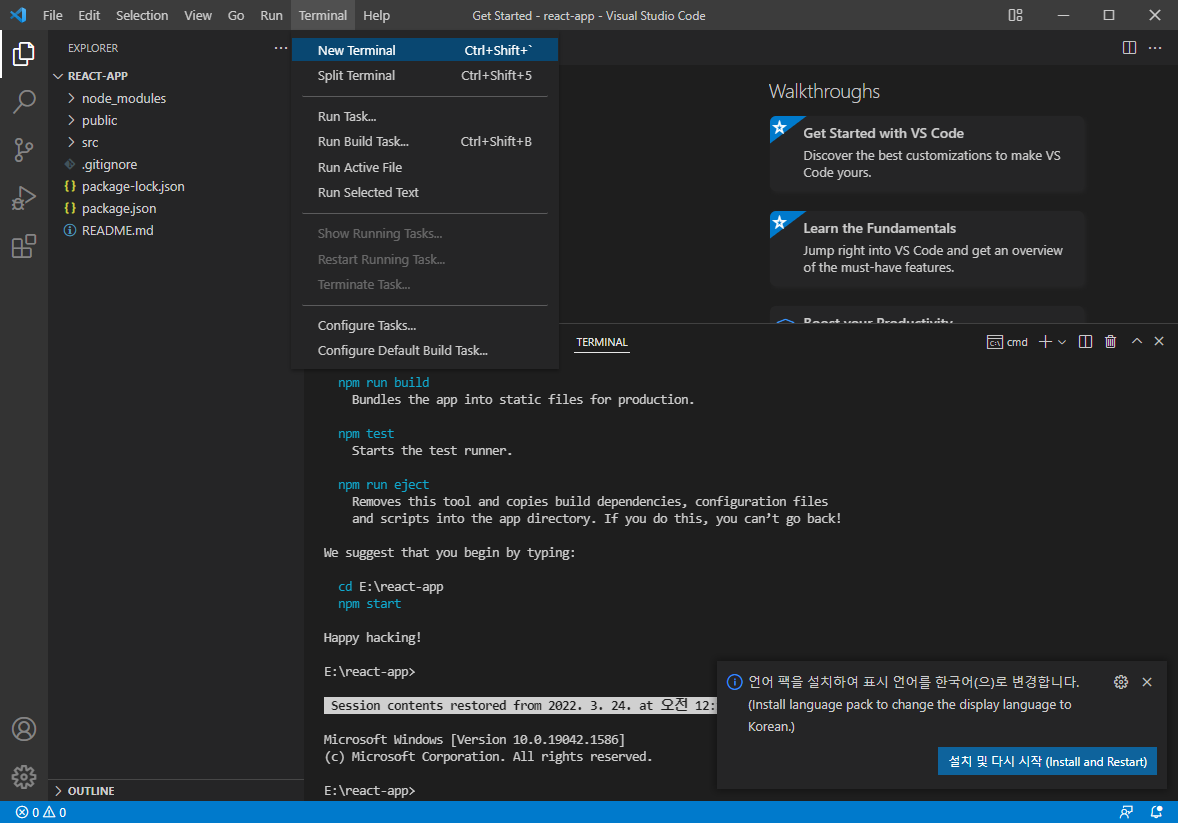Screen dimensions: 1178x823
Task: Choose Configure Tasks... entry
Action: click(424, 325)
